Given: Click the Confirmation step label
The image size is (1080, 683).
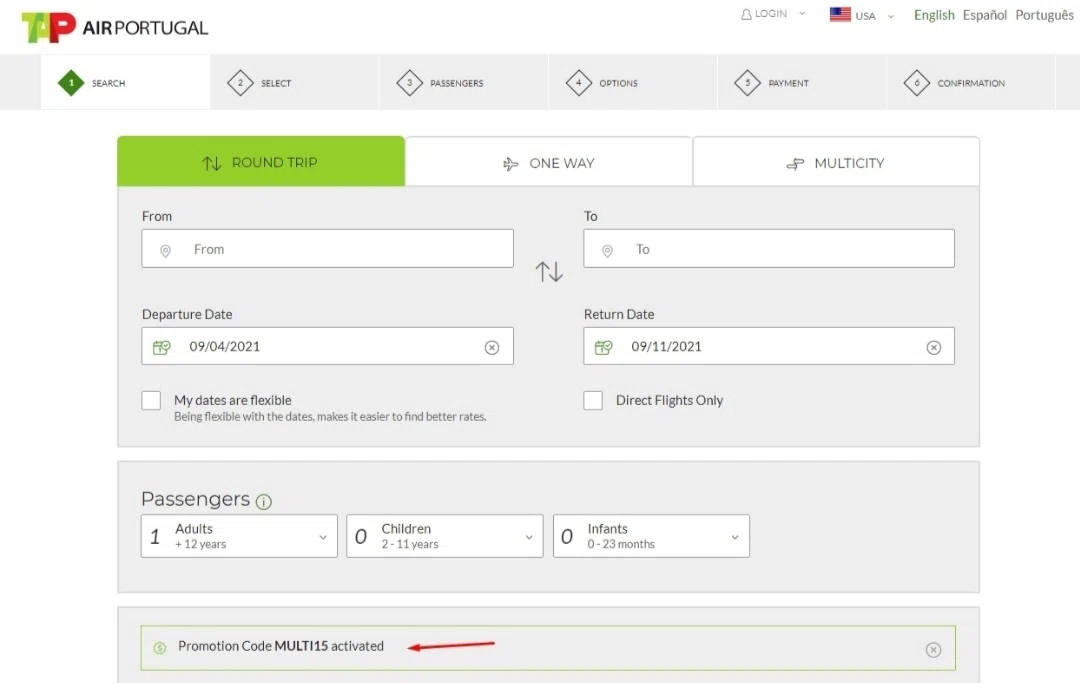Looking at the screenshot, I should 970,83.
